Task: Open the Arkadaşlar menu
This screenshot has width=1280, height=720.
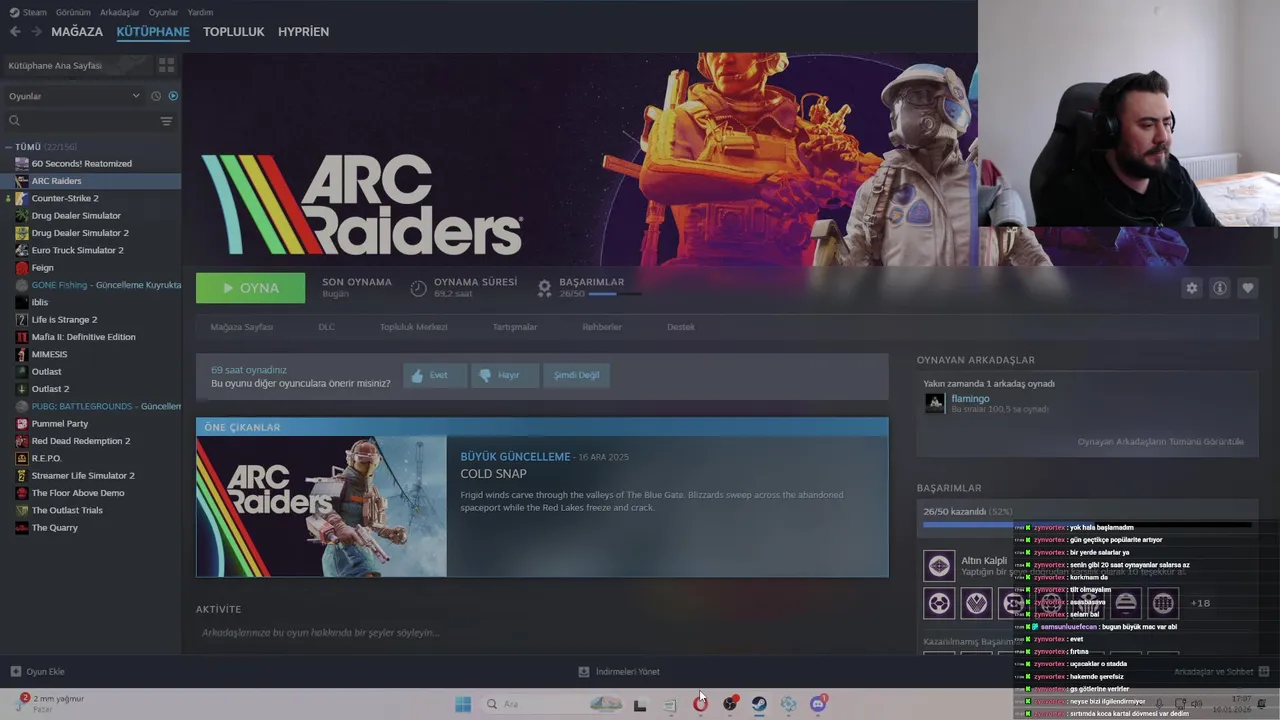Action: tap(120, 12)
